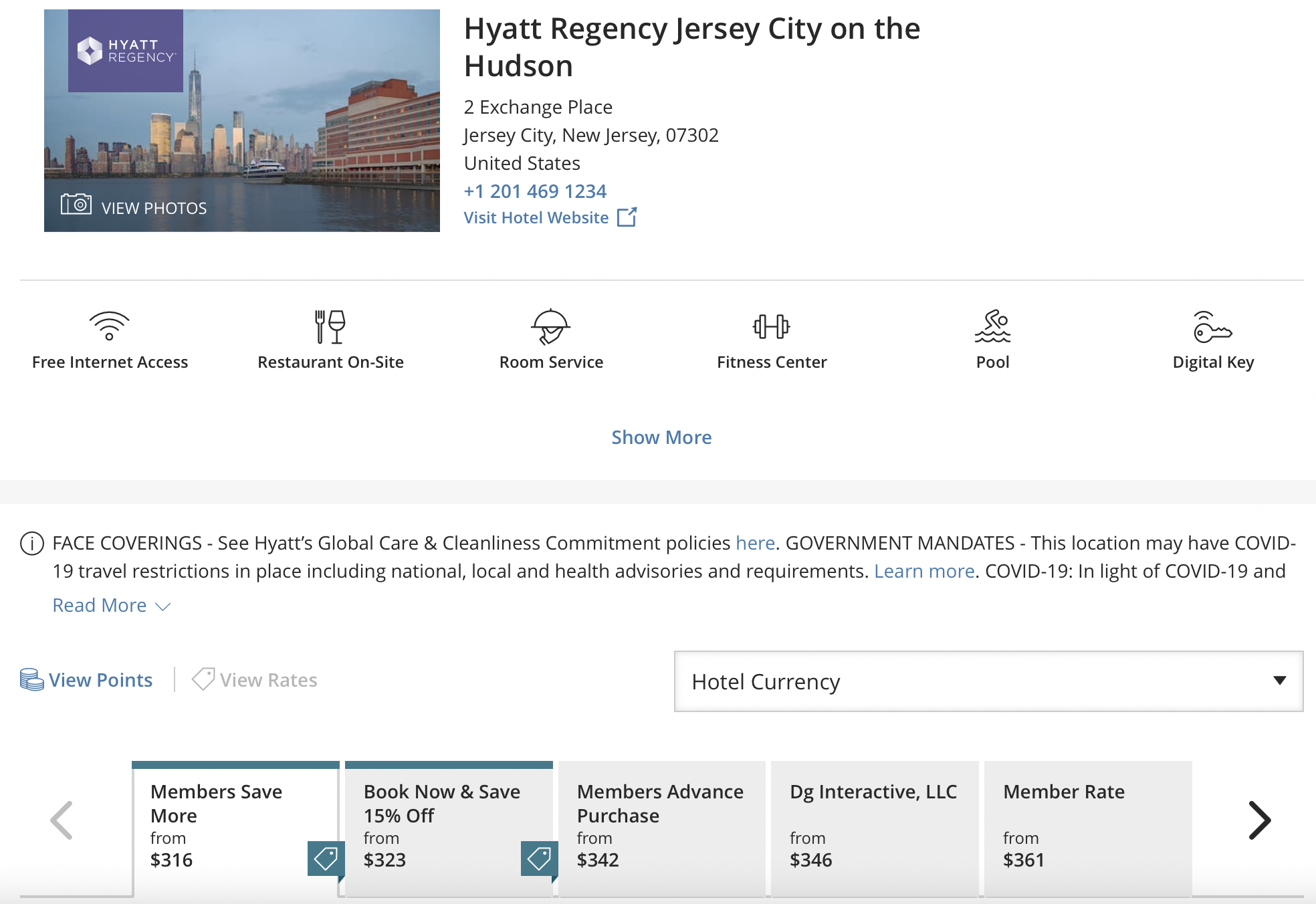Click the 'Fitness Center' amenity label
The height and width of the screenshot is (904, 1316).
(x=772, y=362)
